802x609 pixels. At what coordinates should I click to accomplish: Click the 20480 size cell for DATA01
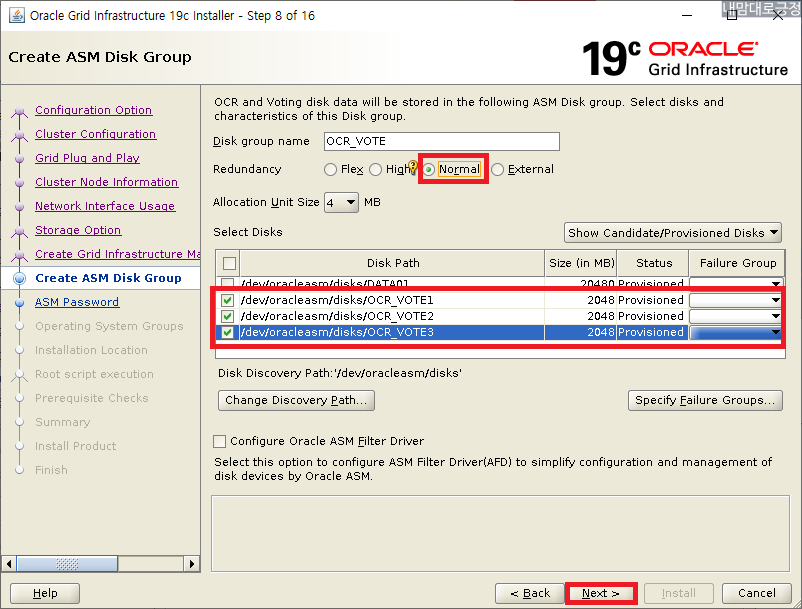pyautogui.click(x=581, y=283)
